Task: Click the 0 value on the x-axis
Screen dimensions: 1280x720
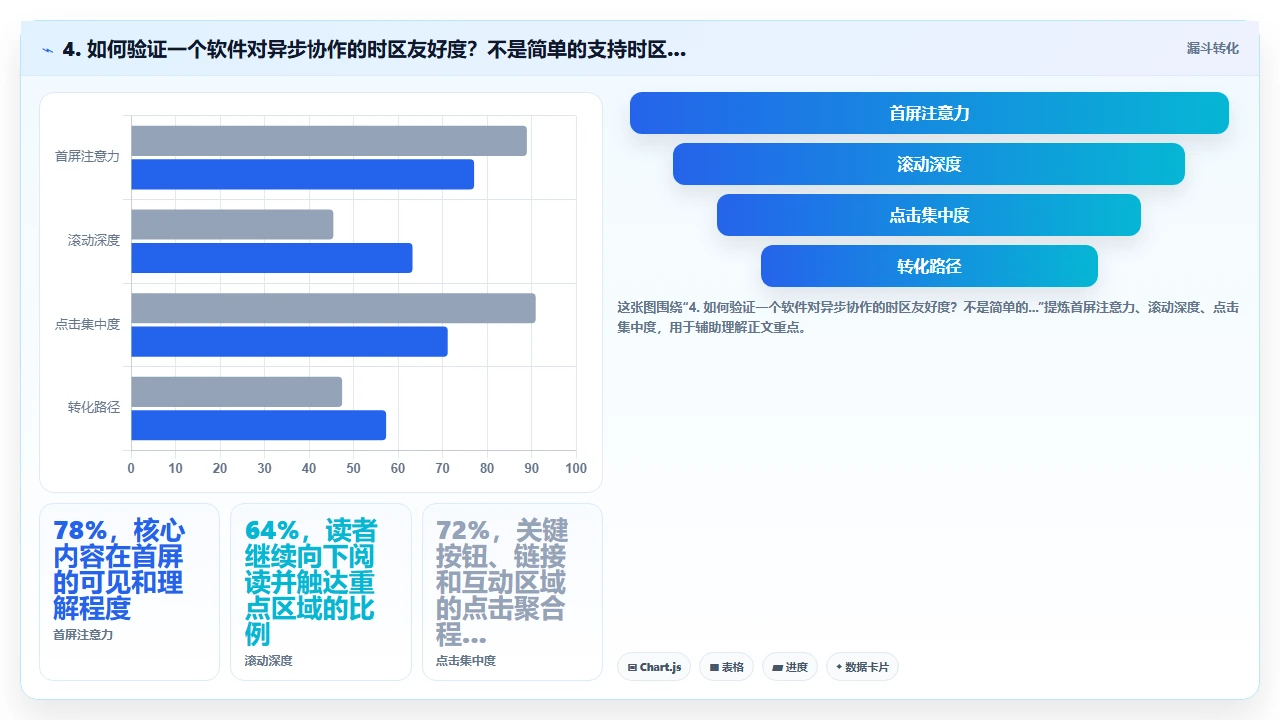Action: pyautogui.click(x=131, y=468)
